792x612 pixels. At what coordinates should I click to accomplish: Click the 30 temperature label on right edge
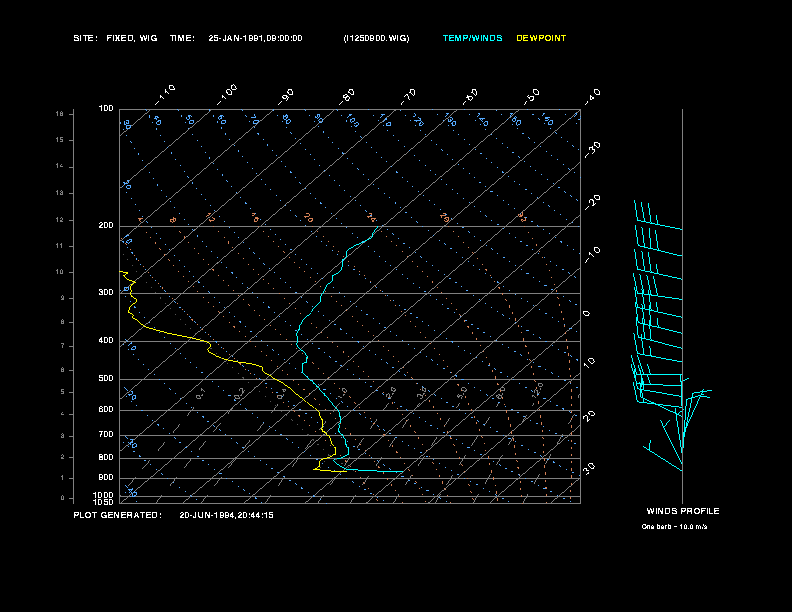click(x=589, y=468)
